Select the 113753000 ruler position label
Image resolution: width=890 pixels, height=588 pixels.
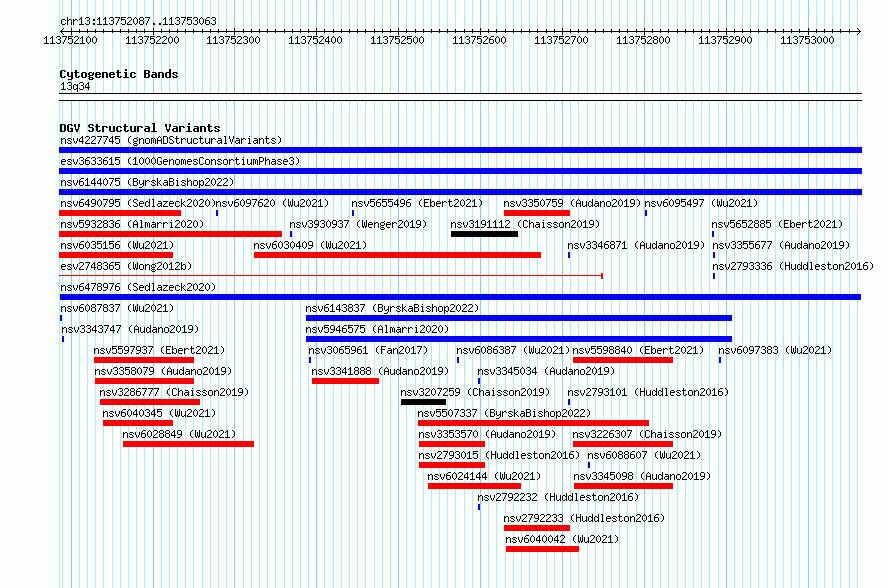[807, 40]
